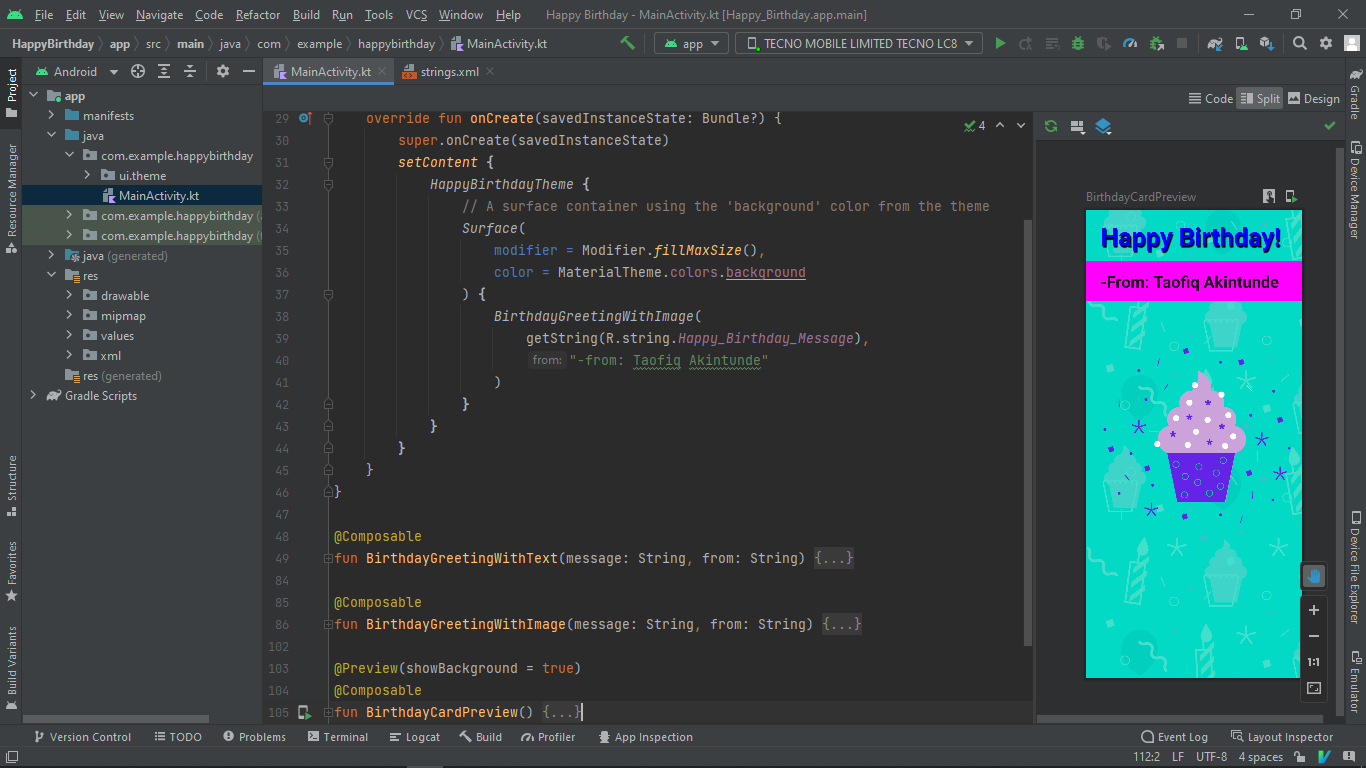Switch editor to Code view mode

coord(1210,98)
